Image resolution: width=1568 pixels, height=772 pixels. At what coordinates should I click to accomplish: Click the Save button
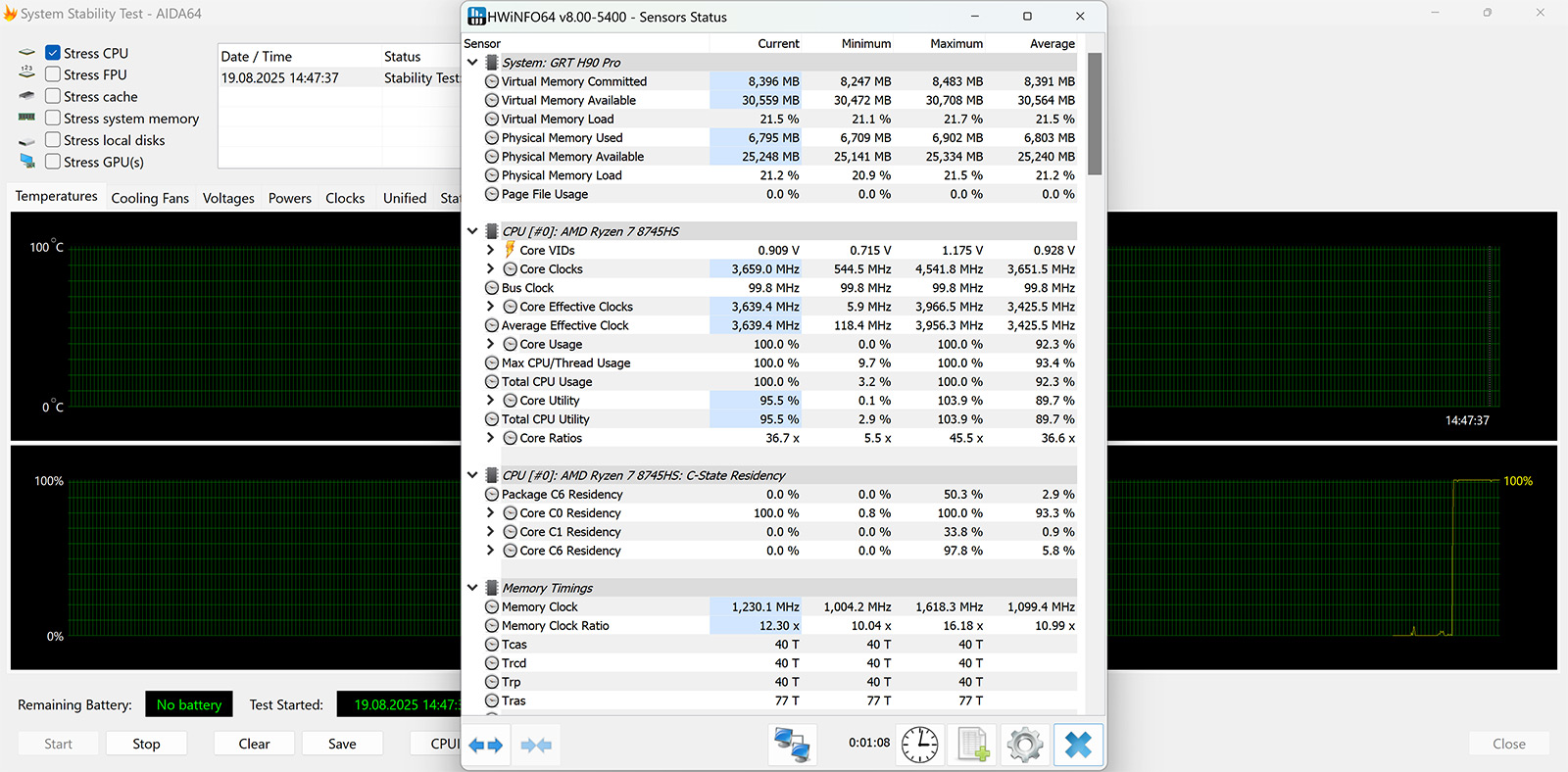pos(342,744)
